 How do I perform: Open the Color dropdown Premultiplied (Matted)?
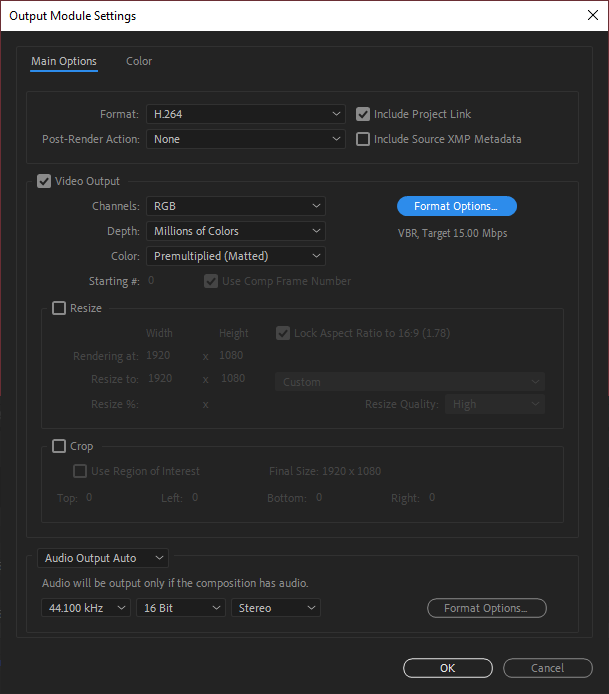pos(235,256)
